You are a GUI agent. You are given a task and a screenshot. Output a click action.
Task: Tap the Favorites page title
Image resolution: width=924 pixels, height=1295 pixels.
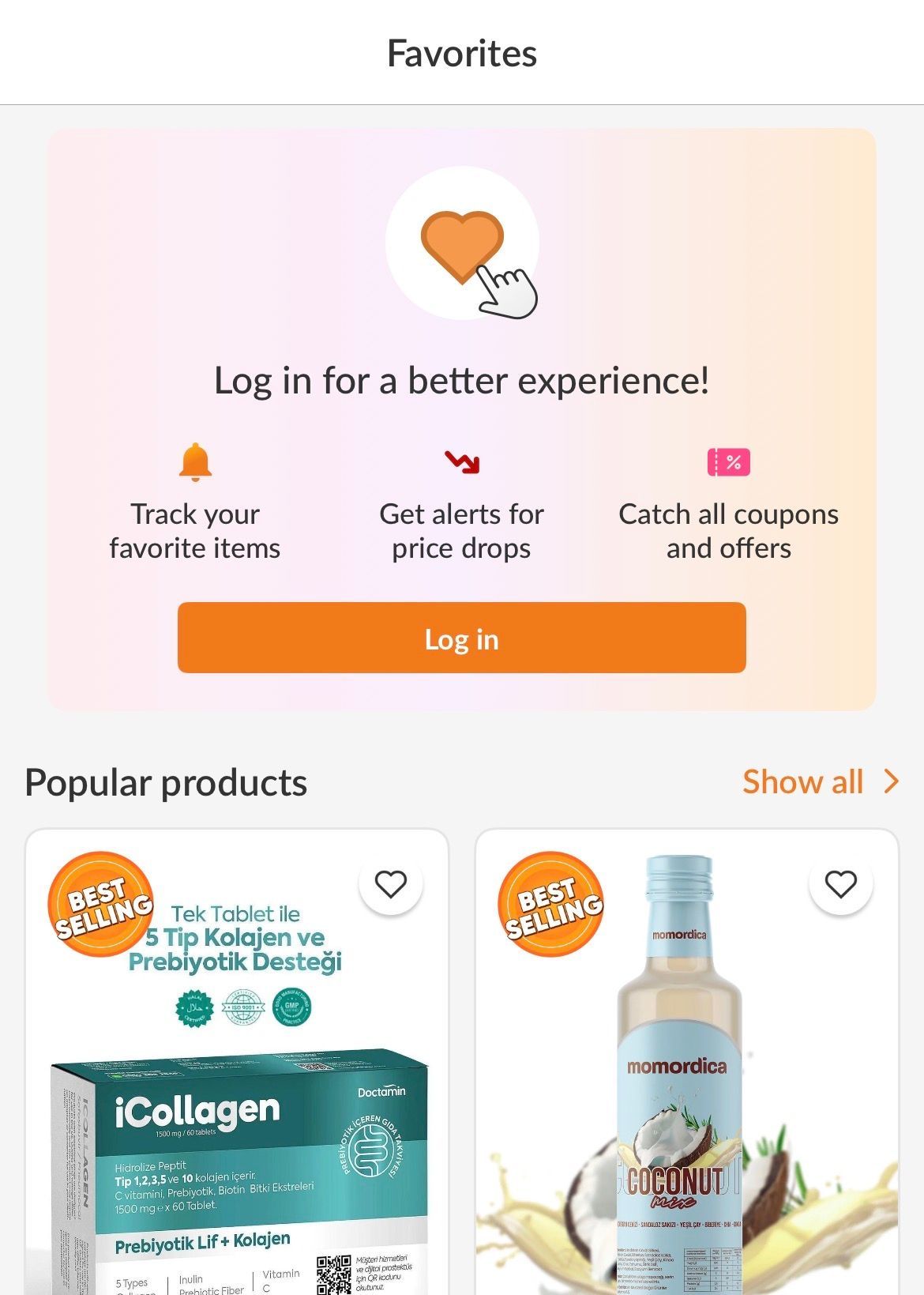click(x=462, y=54)
